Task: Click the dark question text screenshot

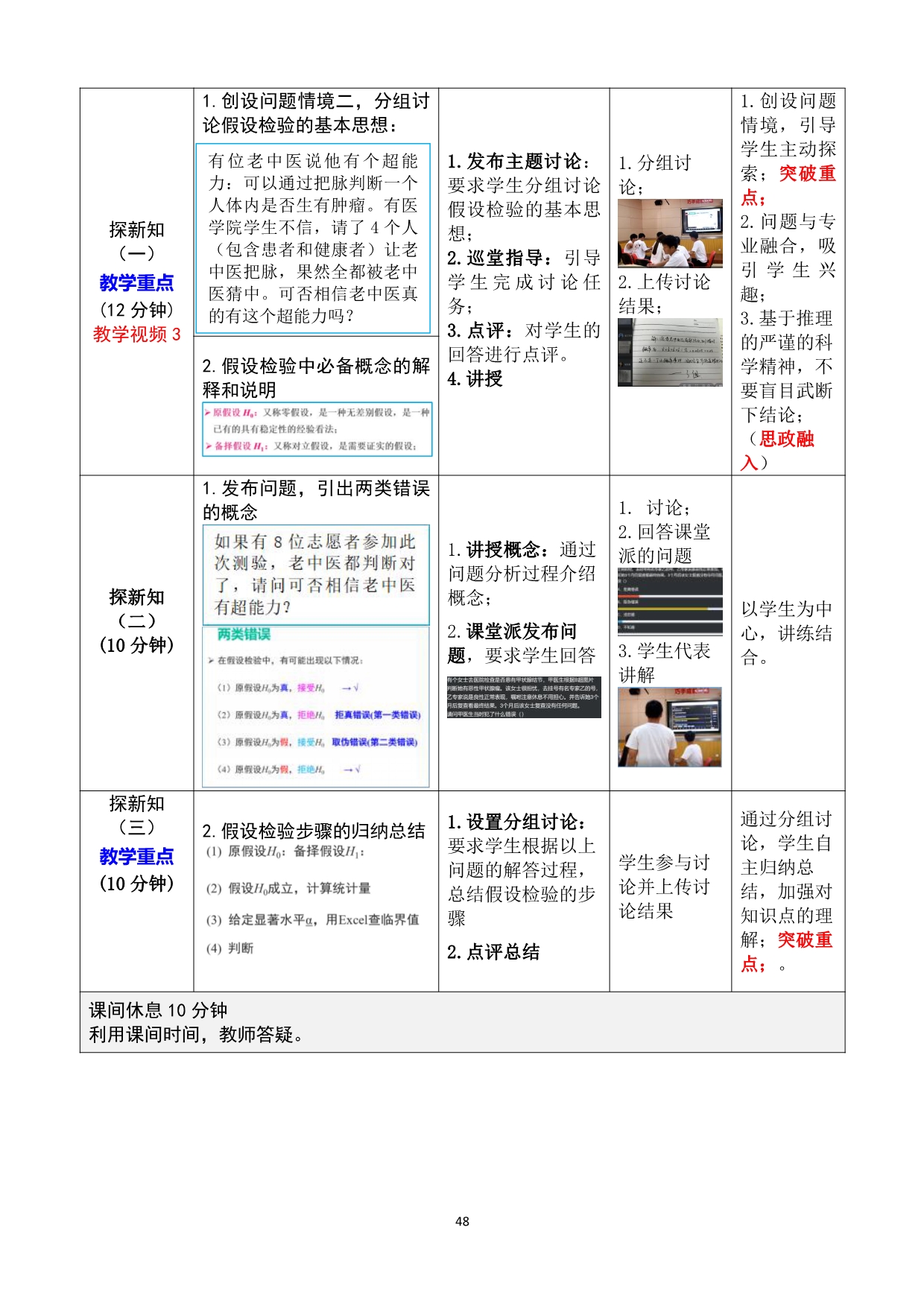Action: coord(523,697)
